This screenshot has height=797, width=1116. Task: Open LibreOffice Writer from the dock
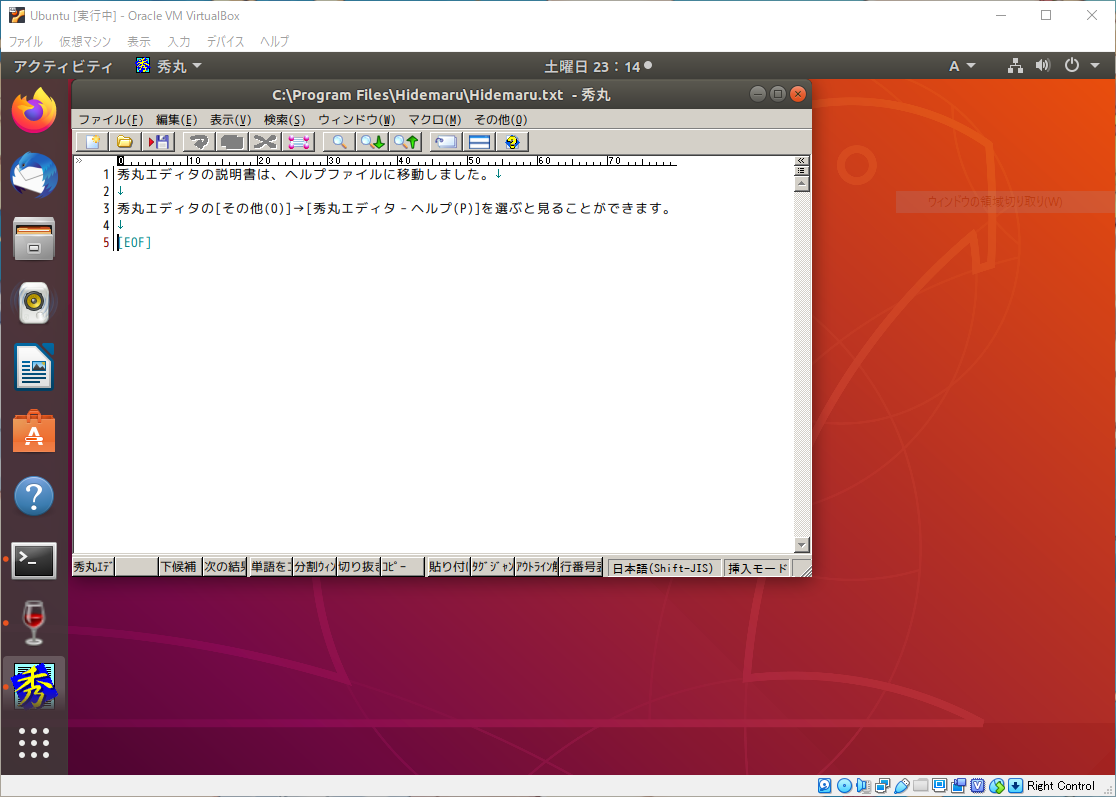[34, 366]
